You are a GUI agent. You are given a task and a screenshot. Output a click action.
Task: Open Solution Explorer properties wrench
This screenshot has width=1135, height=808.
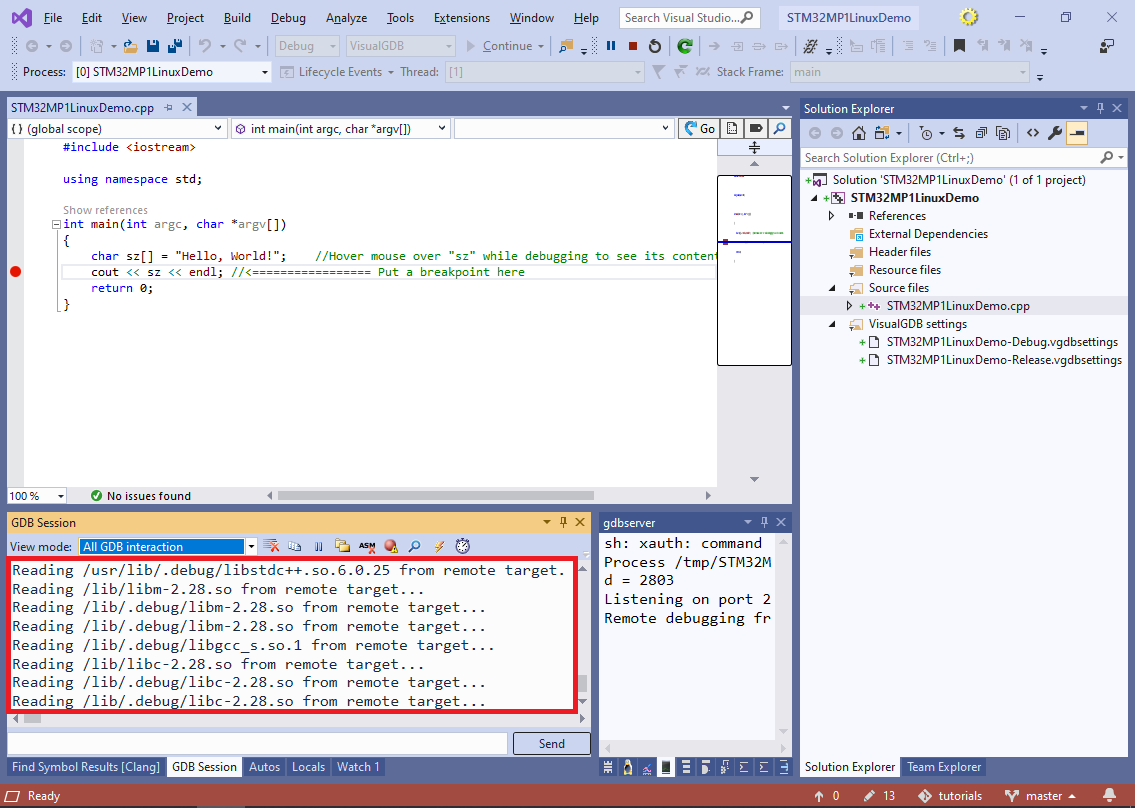[1055, 133]
